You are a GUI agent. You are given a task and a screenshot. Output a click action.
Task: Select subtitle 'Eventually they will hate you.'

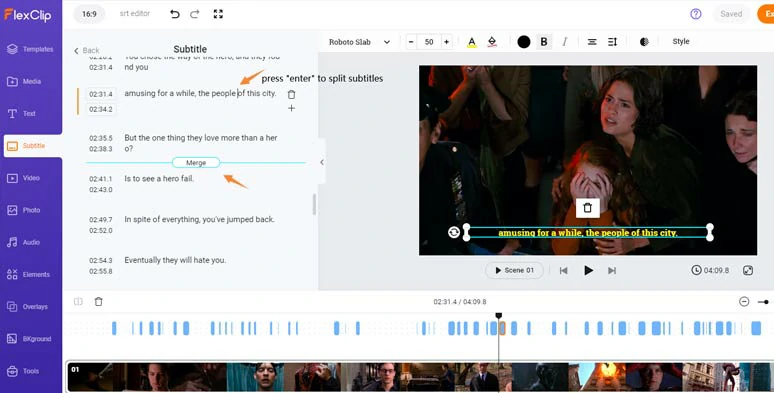(x=175, y=260)
